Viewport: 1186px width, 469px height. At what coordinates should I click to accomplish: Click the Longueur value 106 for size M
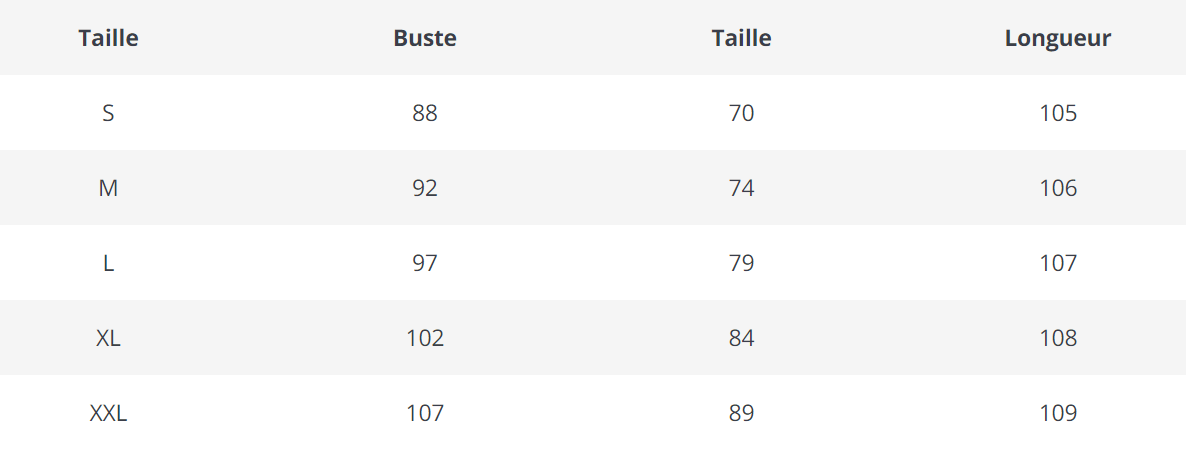[x=1058, y=188]
